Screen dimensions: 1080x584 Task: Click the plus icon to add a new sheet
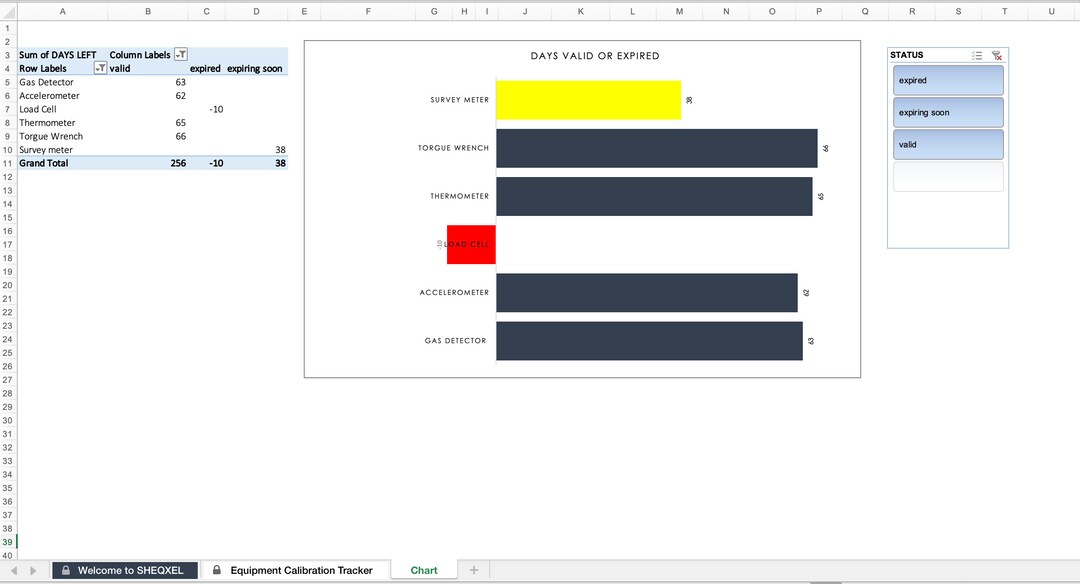[473, 570]
